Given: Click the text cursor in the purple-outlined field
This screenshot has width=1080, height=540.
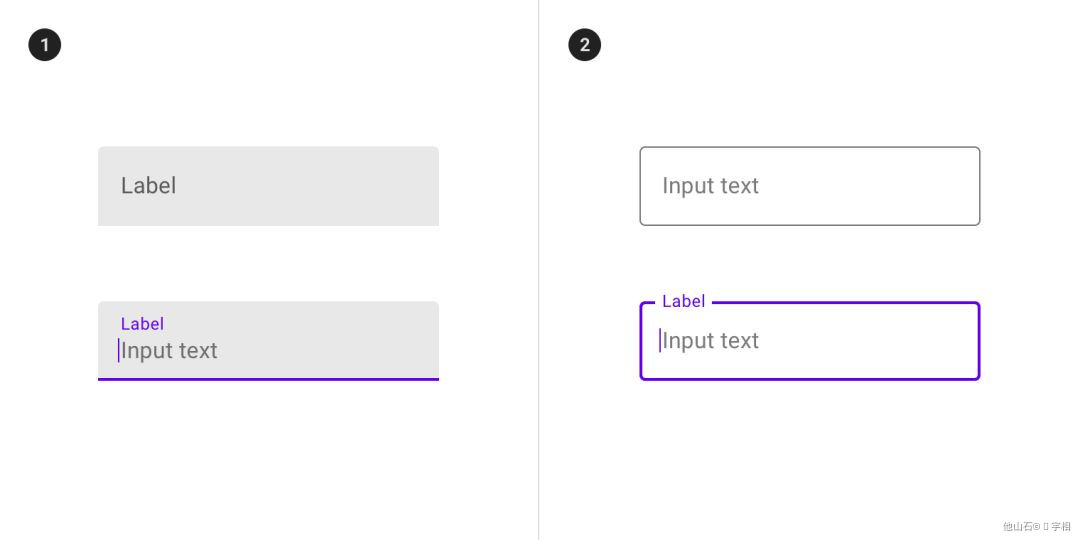Looking at the screenshot, I should 659,340.
